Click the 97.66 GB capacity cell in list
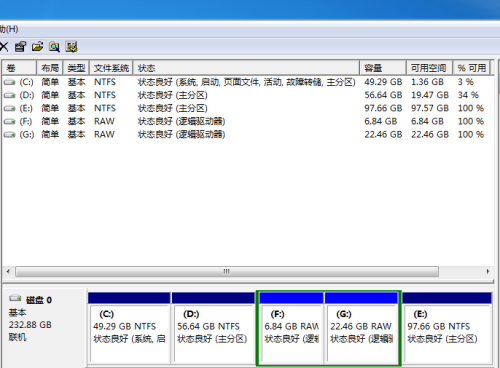The width and height of the screenshot is (500, 368). 383,108
